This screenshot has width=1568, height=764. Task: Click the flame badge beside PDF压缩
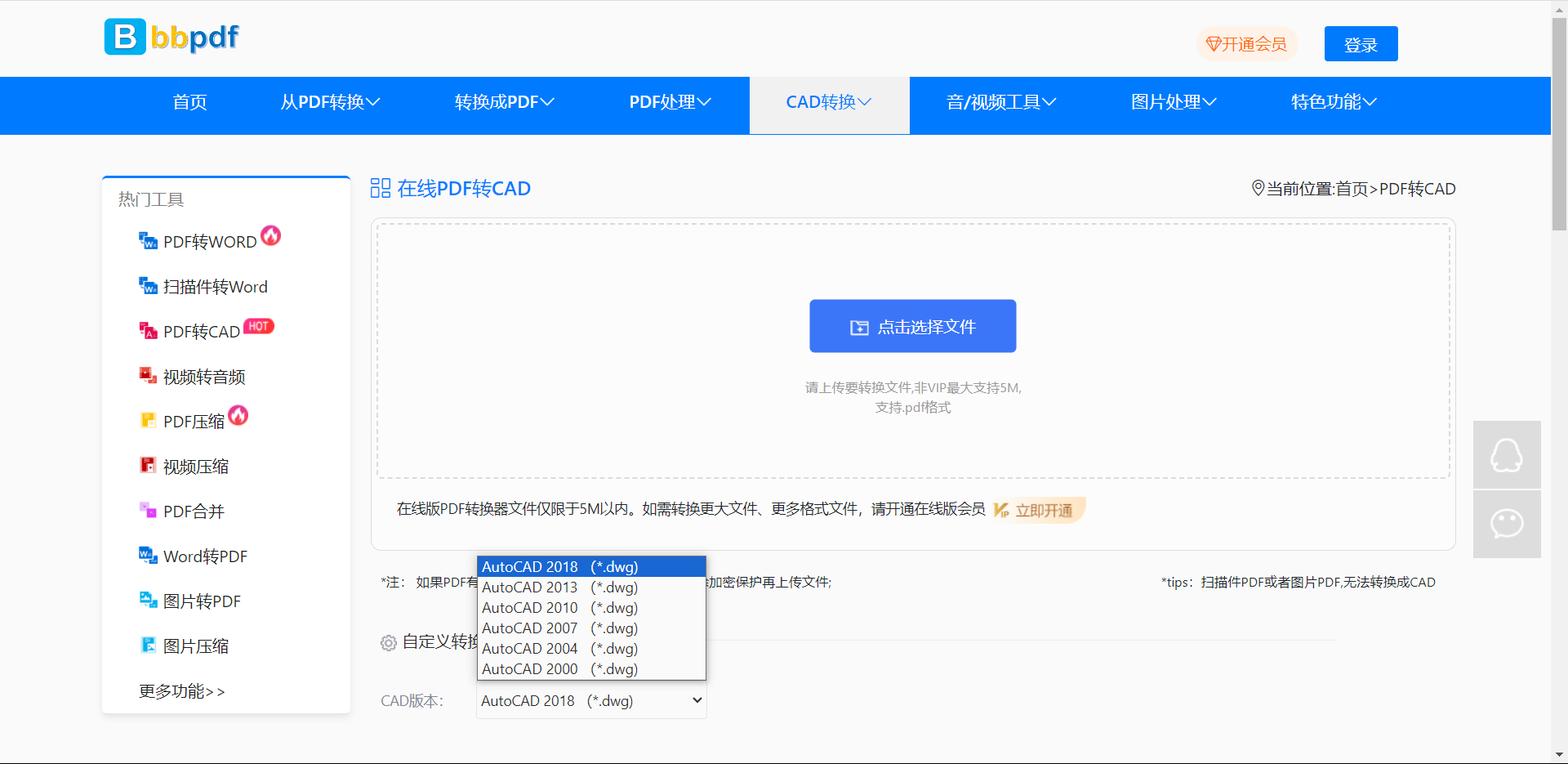[x=238, y=415]
